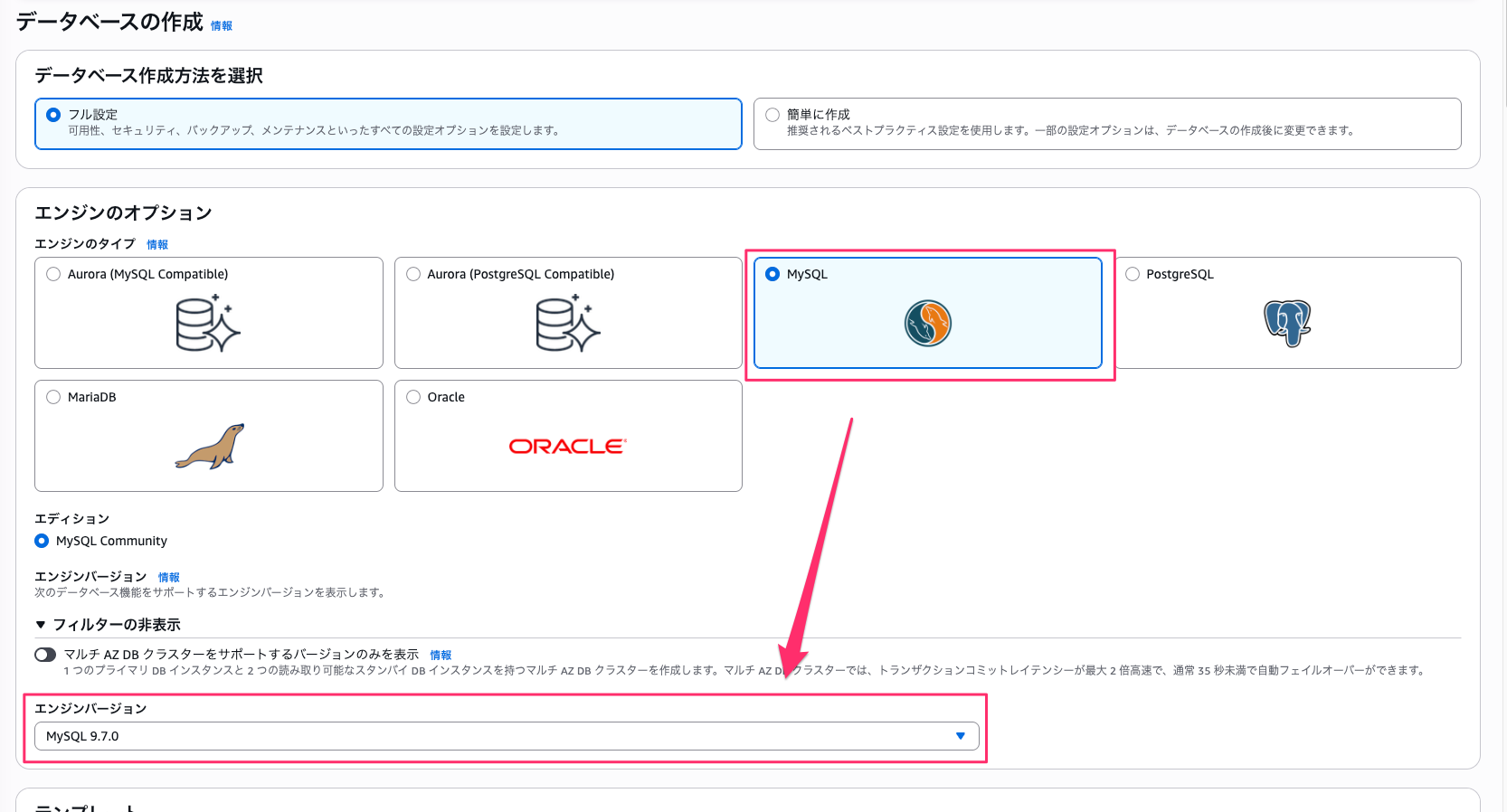
Task: Click the 情報 link beside エンジンバージョン heading
Action: pos(169,578)
